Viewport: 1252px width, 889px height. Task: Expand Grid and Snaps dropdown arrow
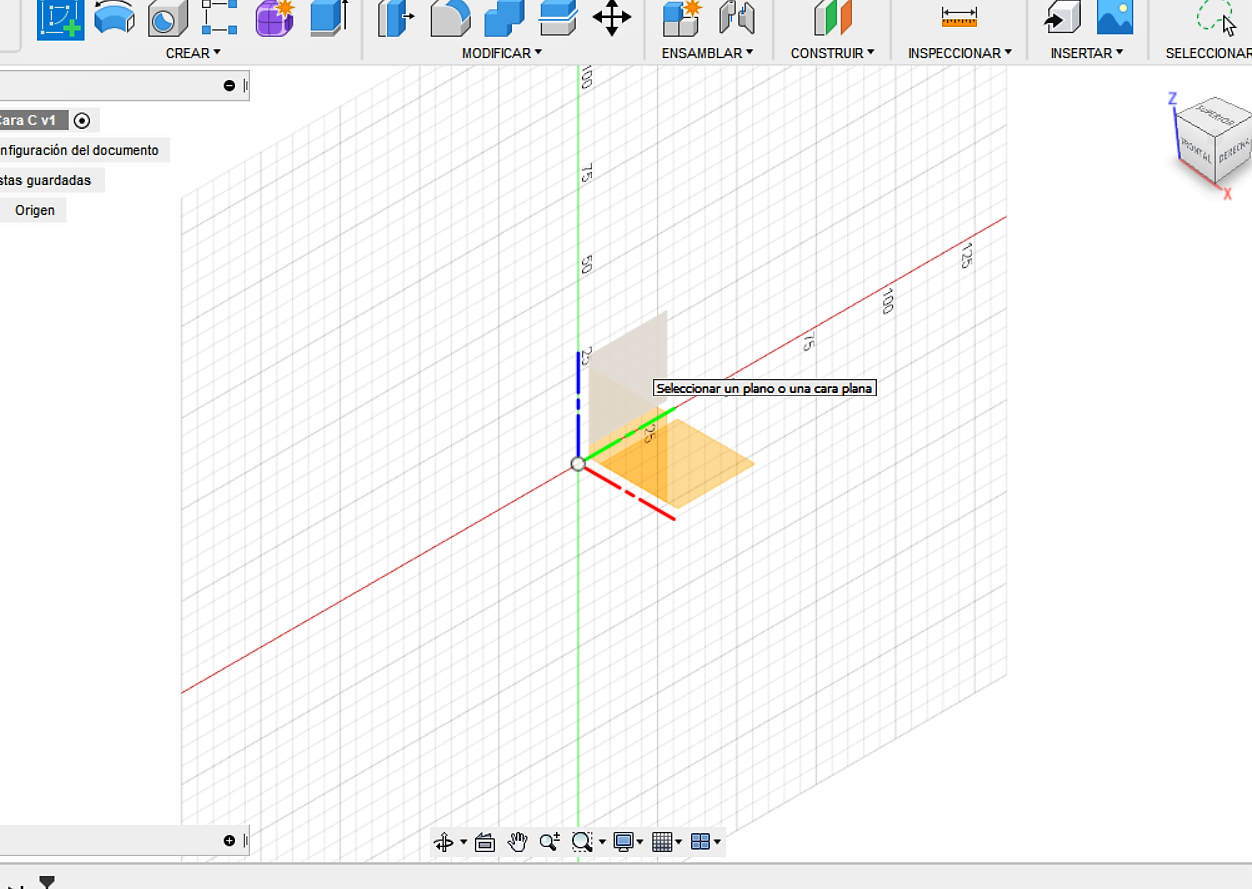coord(678,843)
